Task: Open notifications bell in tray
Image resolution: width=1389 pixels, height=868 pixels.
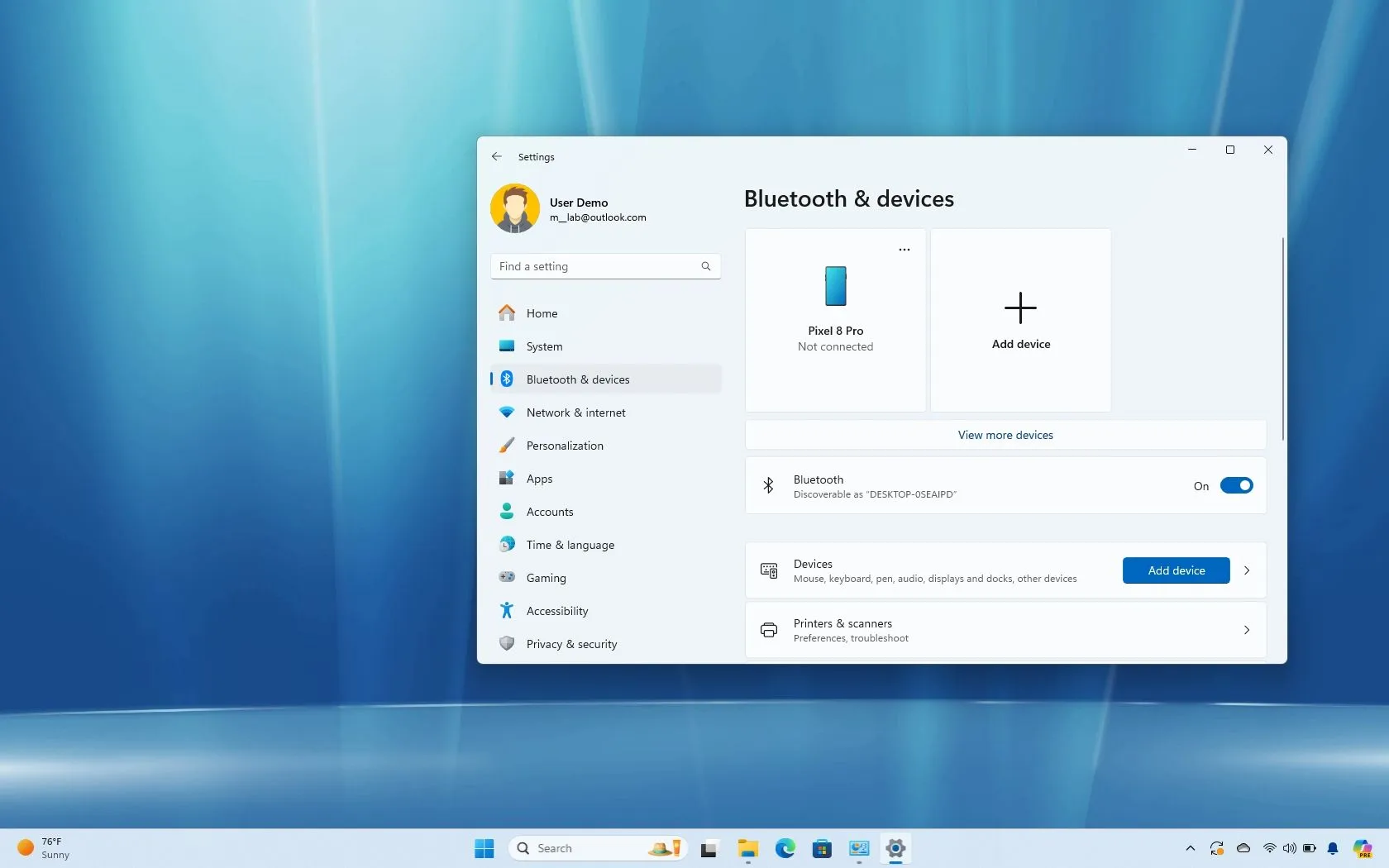Action: pyautogui.click(x=1333, y=848)
